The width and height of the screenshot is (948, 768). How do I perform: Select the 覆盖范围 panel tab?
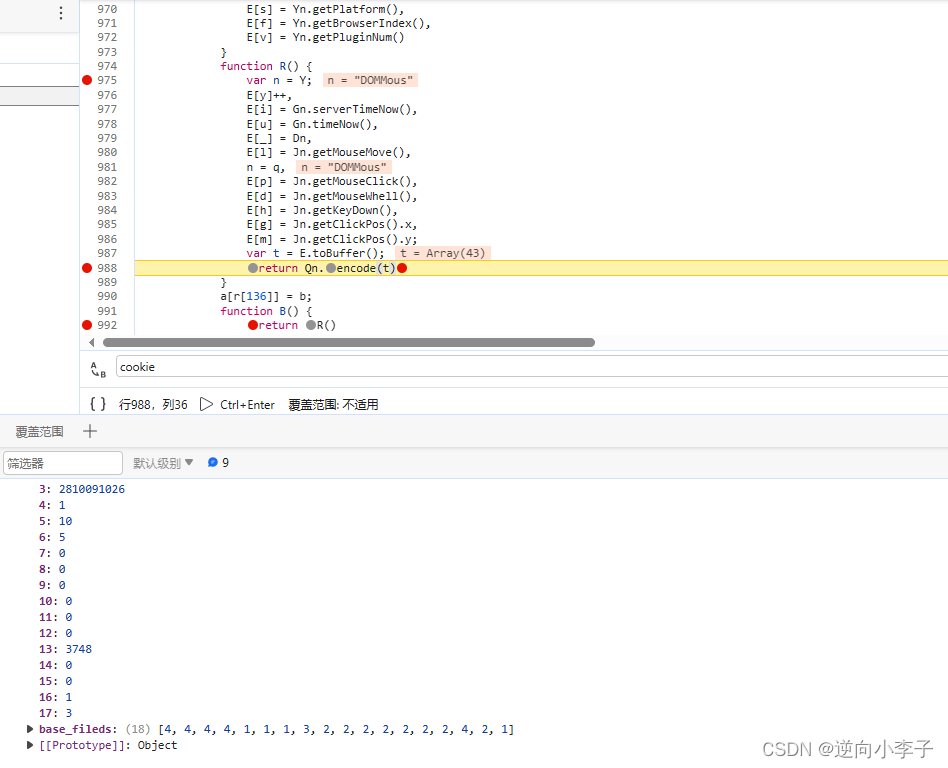(38, 430)
